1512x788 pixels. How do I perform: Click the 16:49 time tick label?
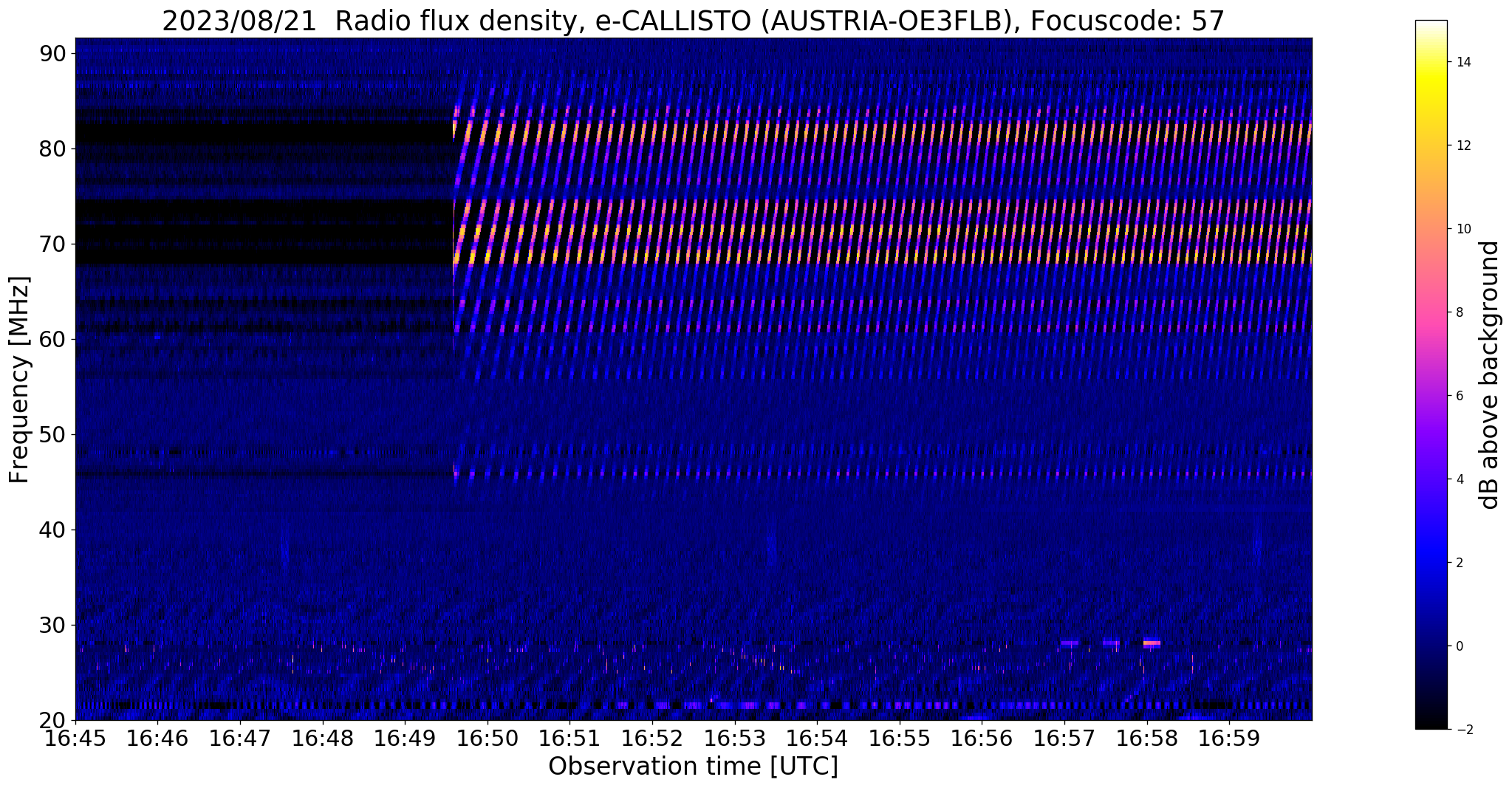pos(405,738)
